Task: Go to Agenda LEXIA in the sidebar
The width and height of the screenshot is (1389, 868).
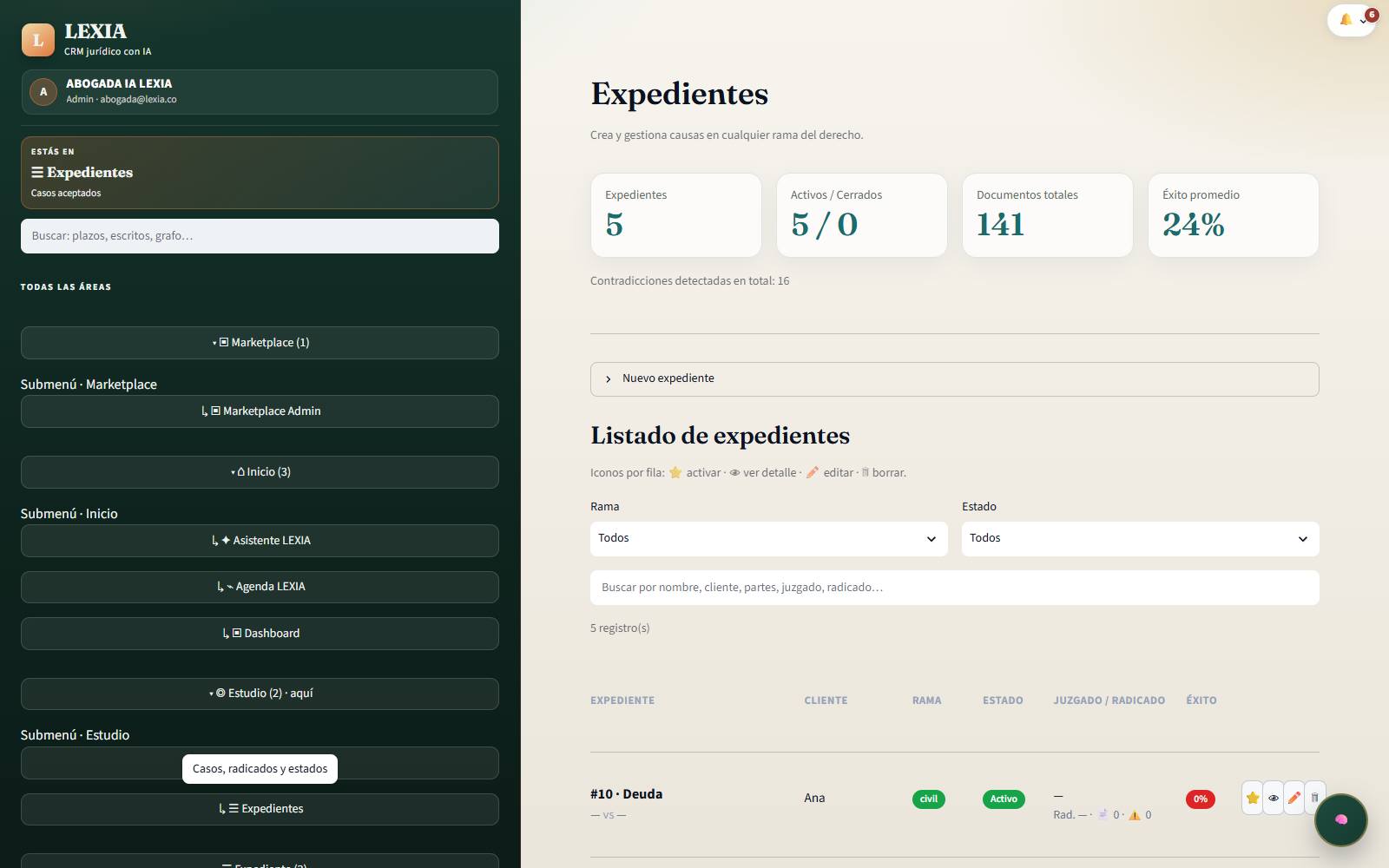Action: (260, 587)
